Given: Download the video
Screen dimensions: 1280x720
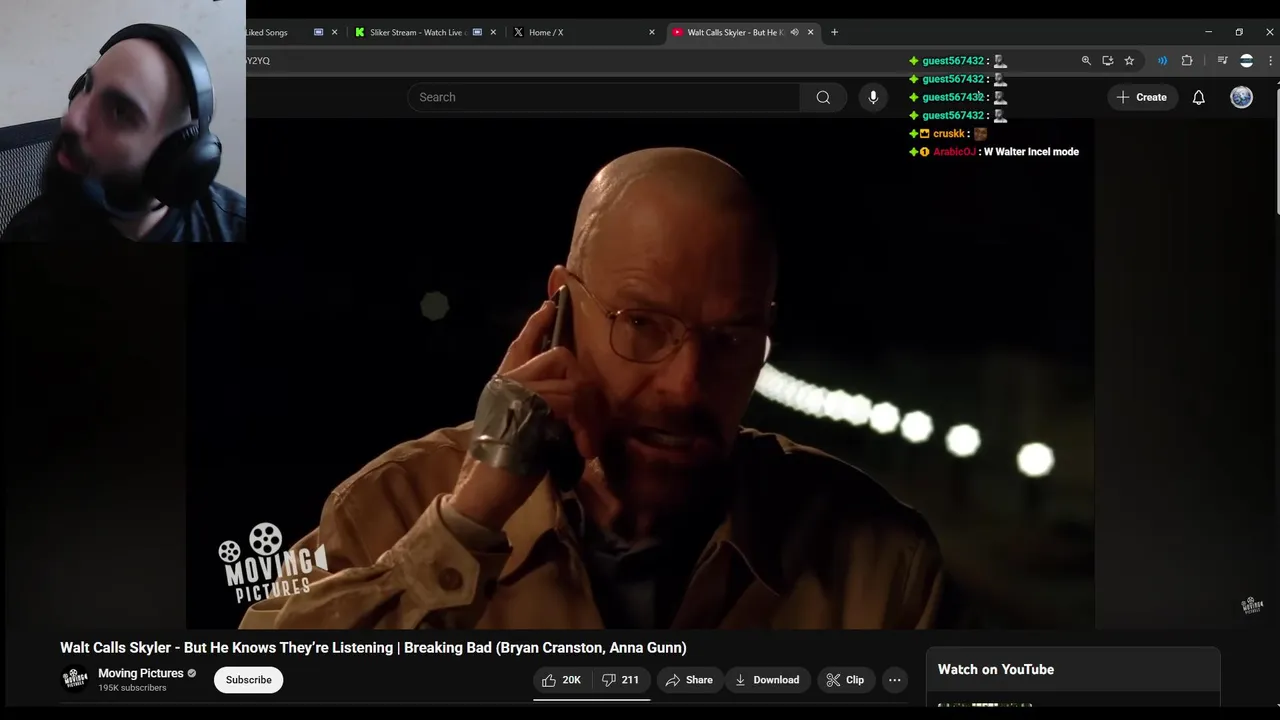Looking at the screenshot, I should tap(767, 680).
